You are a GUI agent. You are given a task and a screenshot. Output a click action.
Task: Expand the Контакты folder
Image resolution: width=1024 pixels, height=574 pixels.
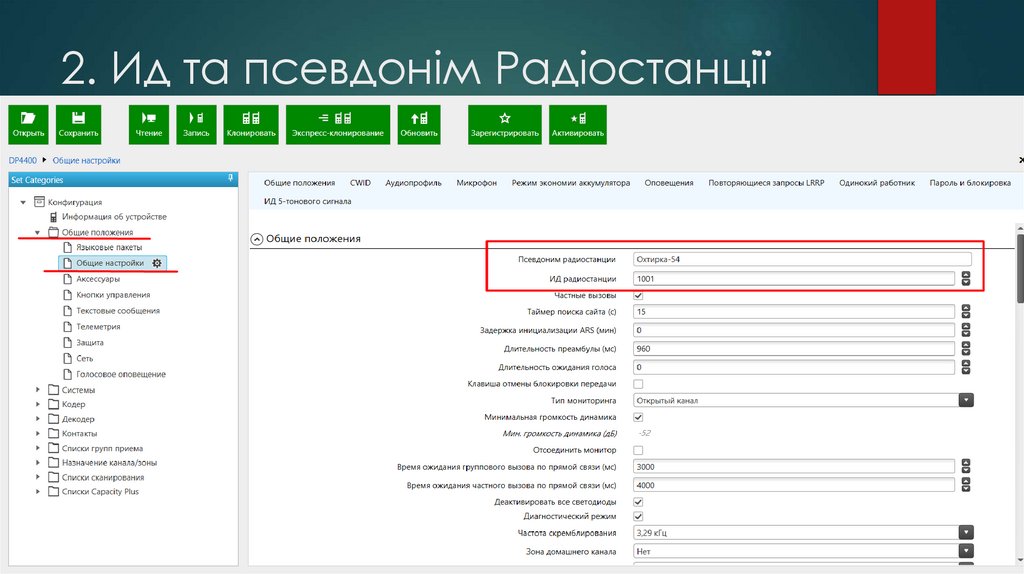click(x=37, y=433)
